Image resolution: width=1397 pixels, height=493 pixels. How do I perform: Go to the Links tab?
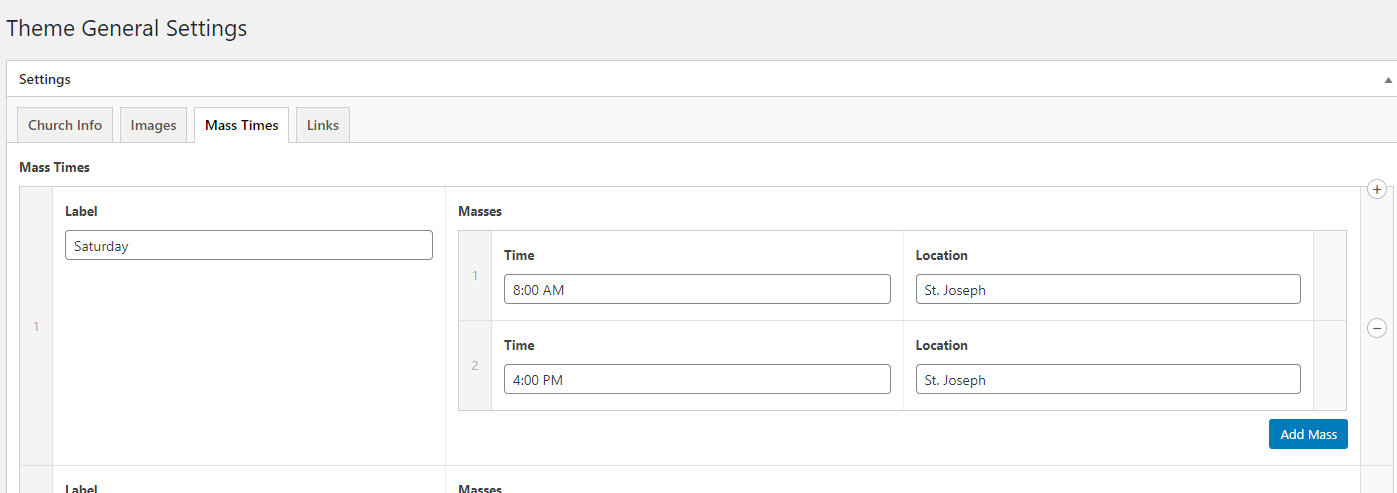(323, 125)
